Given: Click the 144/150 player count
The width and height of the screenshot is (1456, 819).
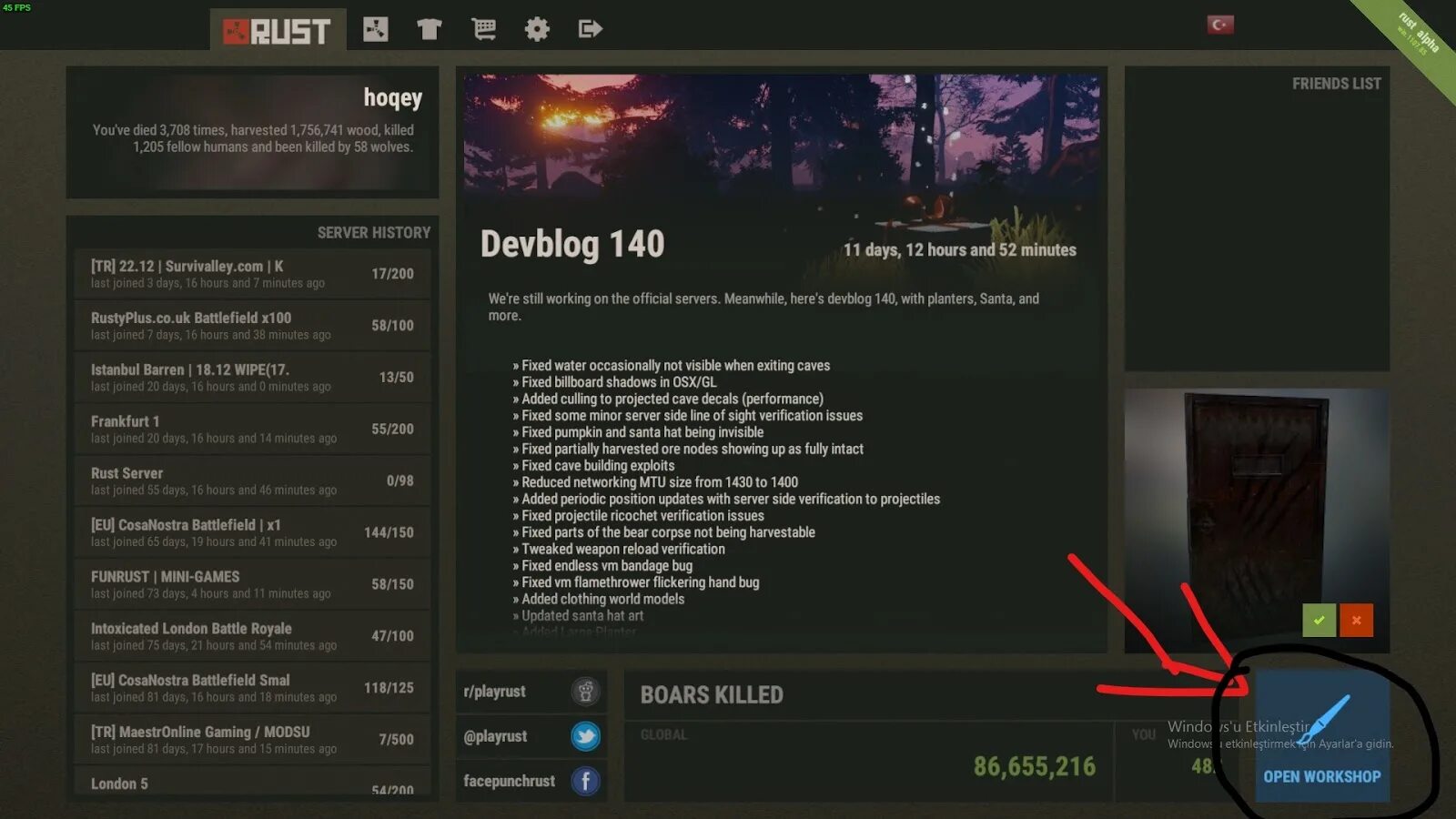Looking at the screenshot, I should click(x=389, y=532).
